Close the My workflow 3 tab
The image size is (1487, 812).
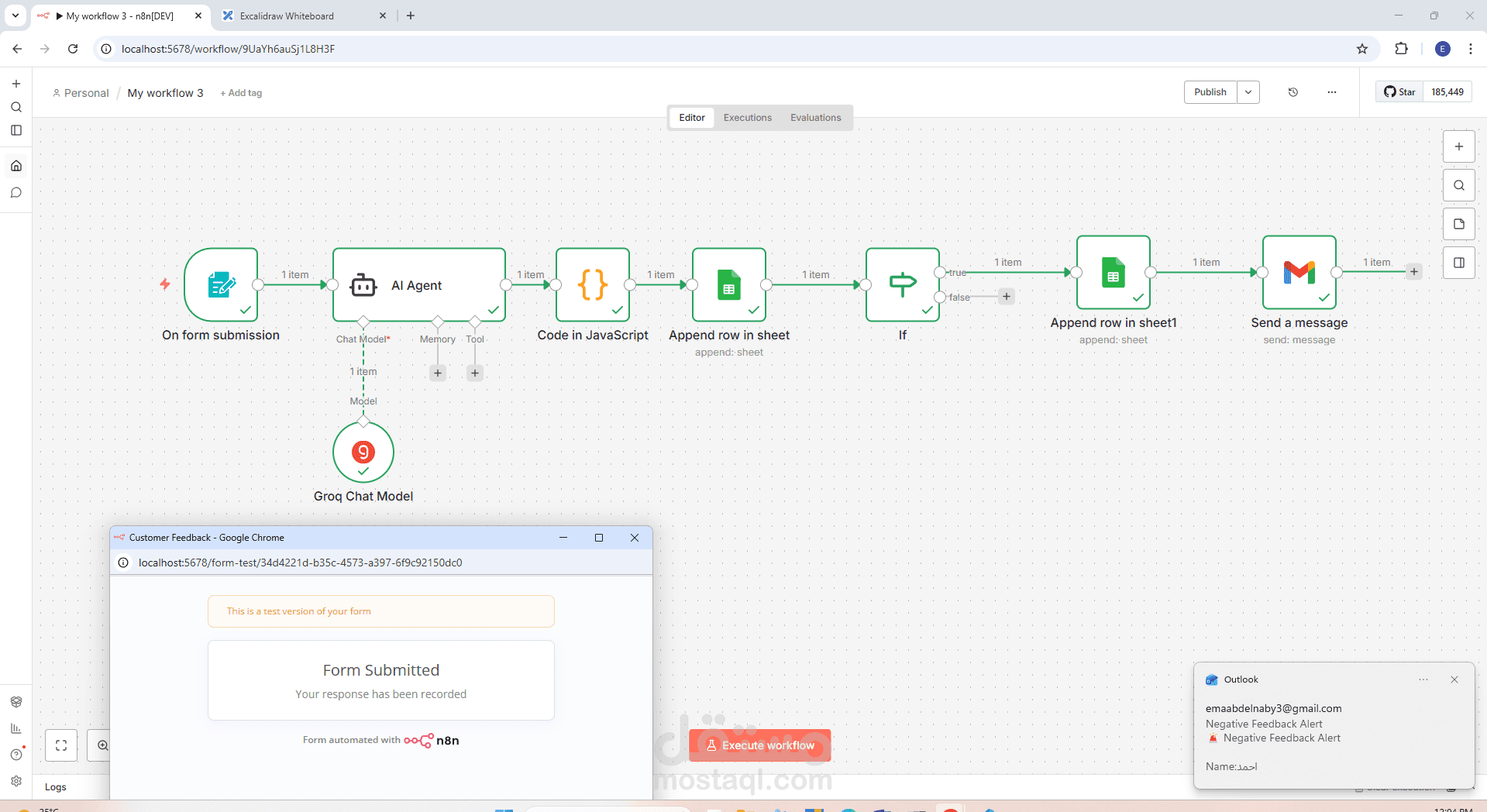pos(198,15)
